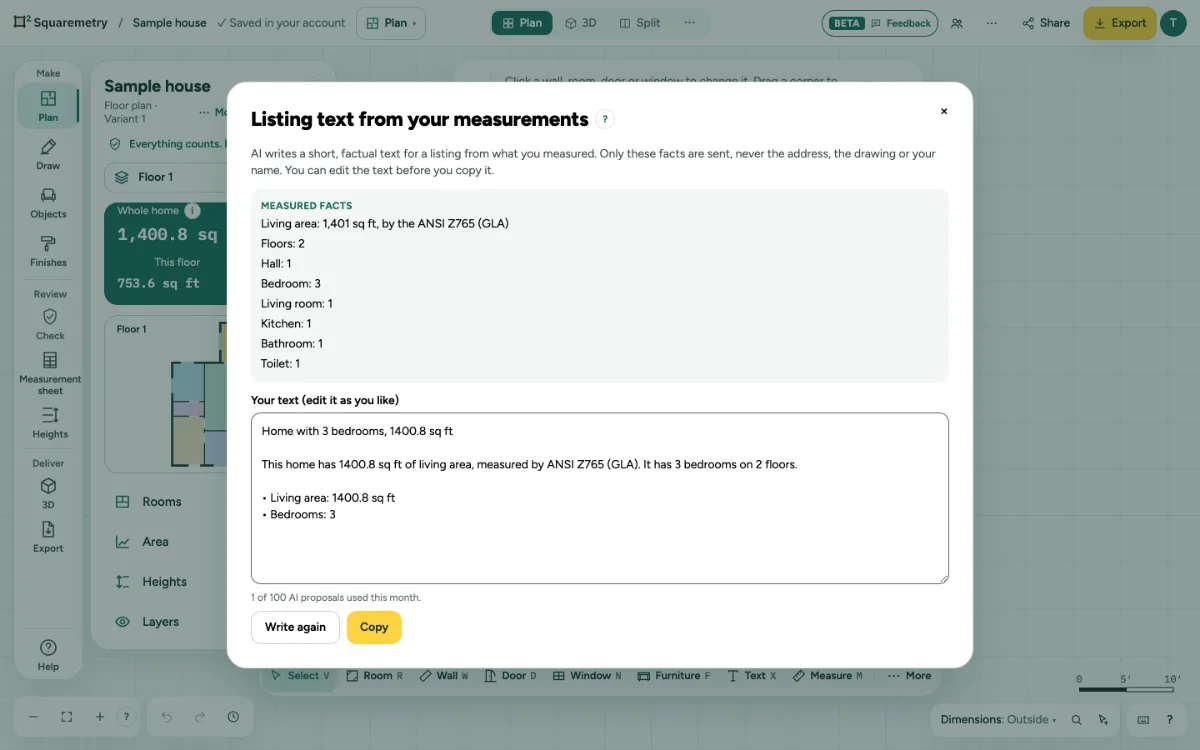
Task: Open the Floor 1 selector dropdown
Action: (x=166, y=177)
